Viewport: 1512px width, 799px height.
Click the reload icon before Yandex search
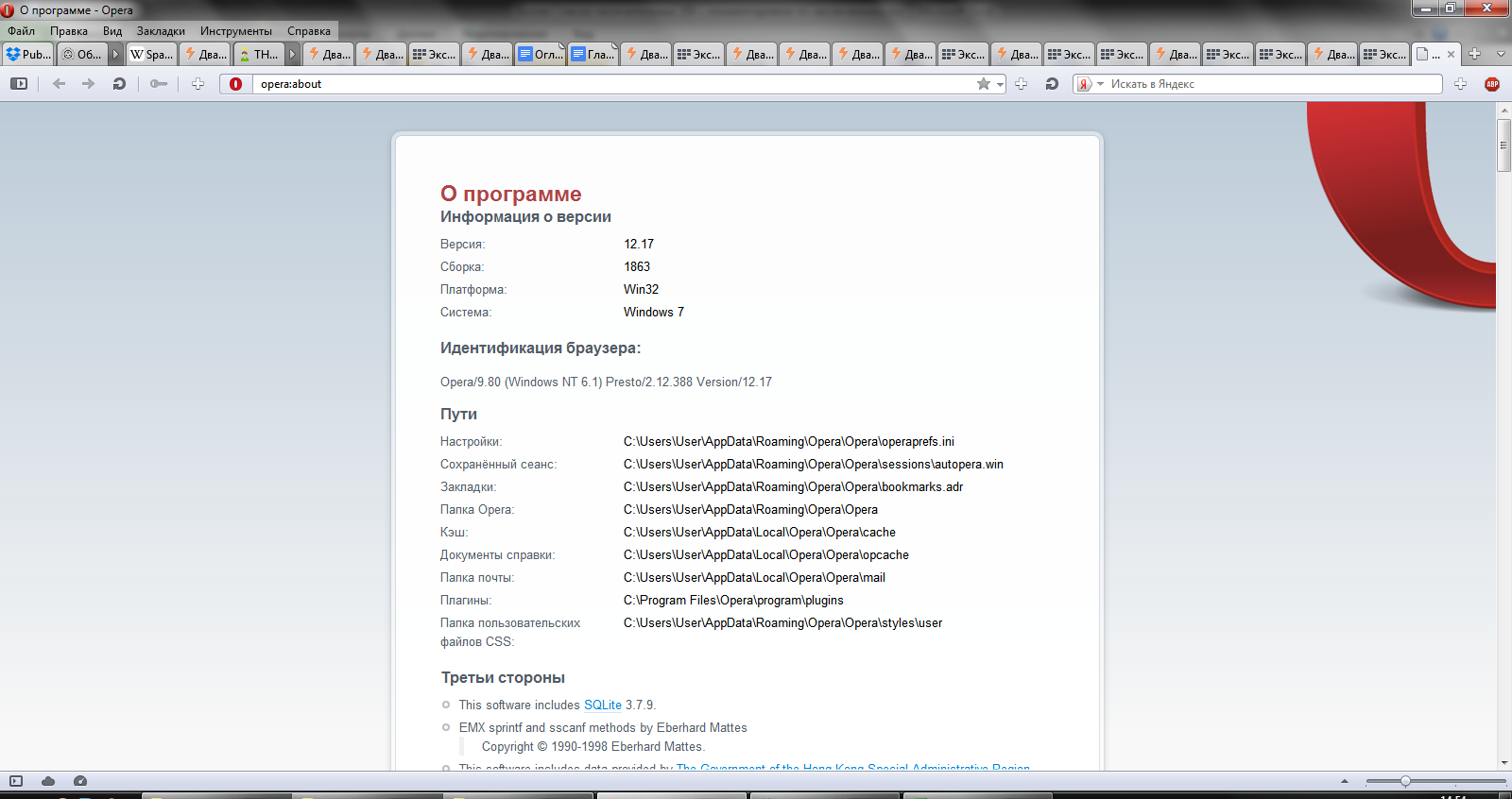tap(1052, 84)
